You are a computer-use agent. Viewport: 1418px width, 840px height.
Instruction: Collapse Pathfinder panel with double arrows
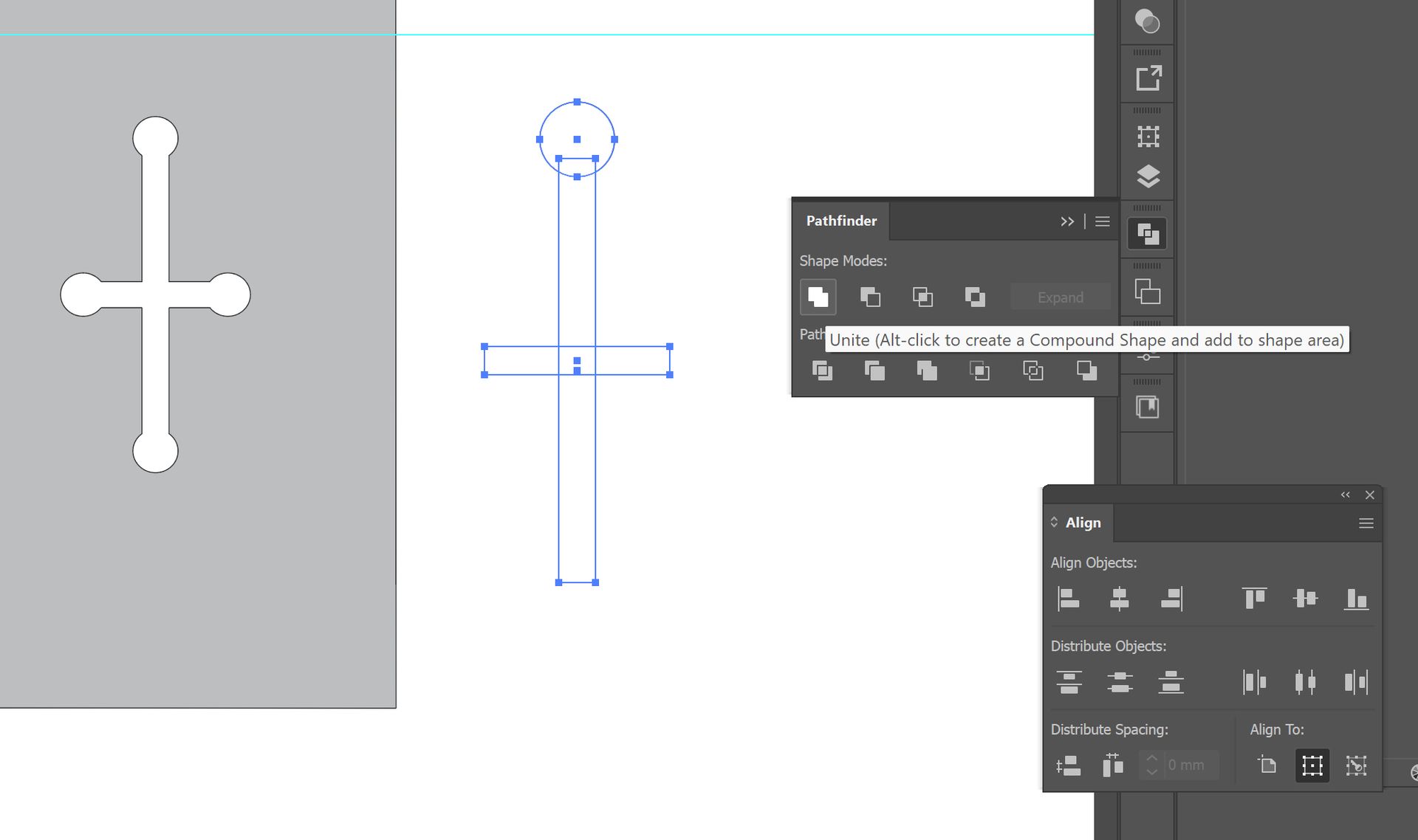[1066, 221]
